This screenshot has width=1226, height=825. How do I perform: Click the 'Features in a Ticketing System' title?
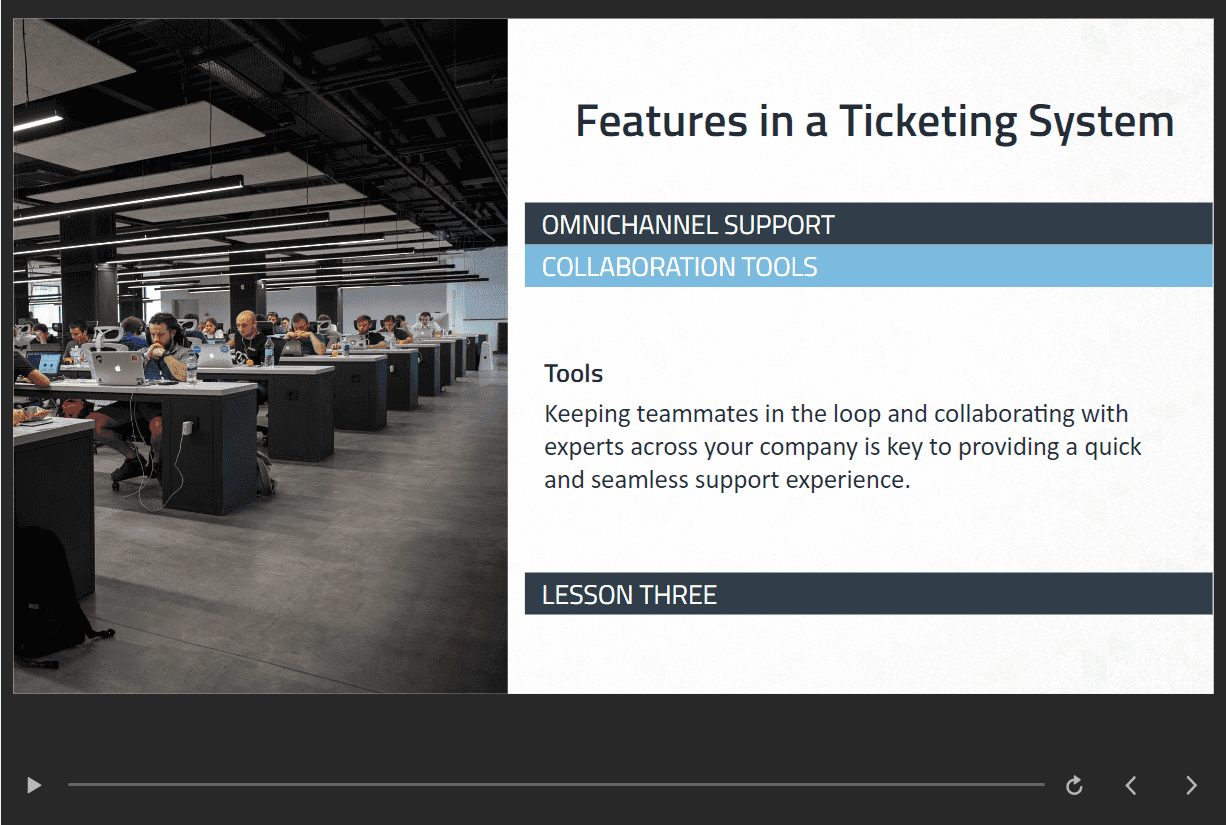coord(874,121)
